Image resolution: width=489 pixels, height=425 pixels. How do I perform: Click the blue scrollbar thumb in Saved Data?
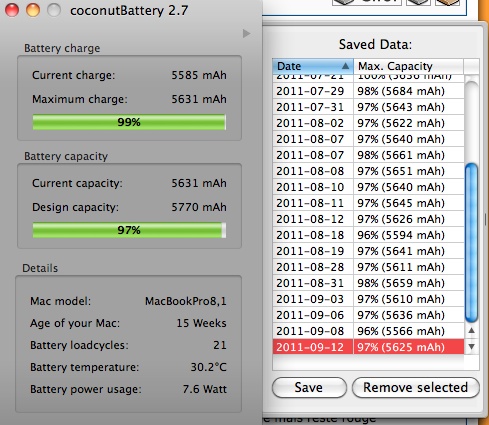point(471,242)
